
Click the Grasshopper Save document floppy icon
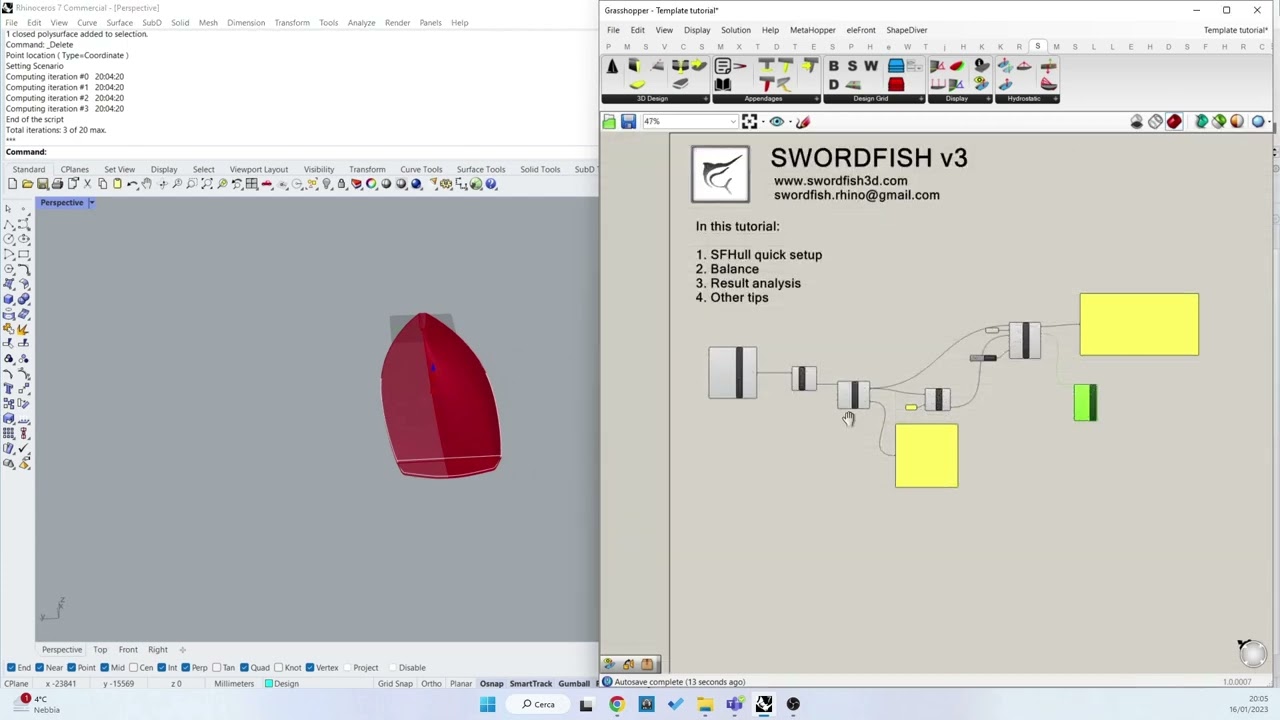tap(628, 122)
